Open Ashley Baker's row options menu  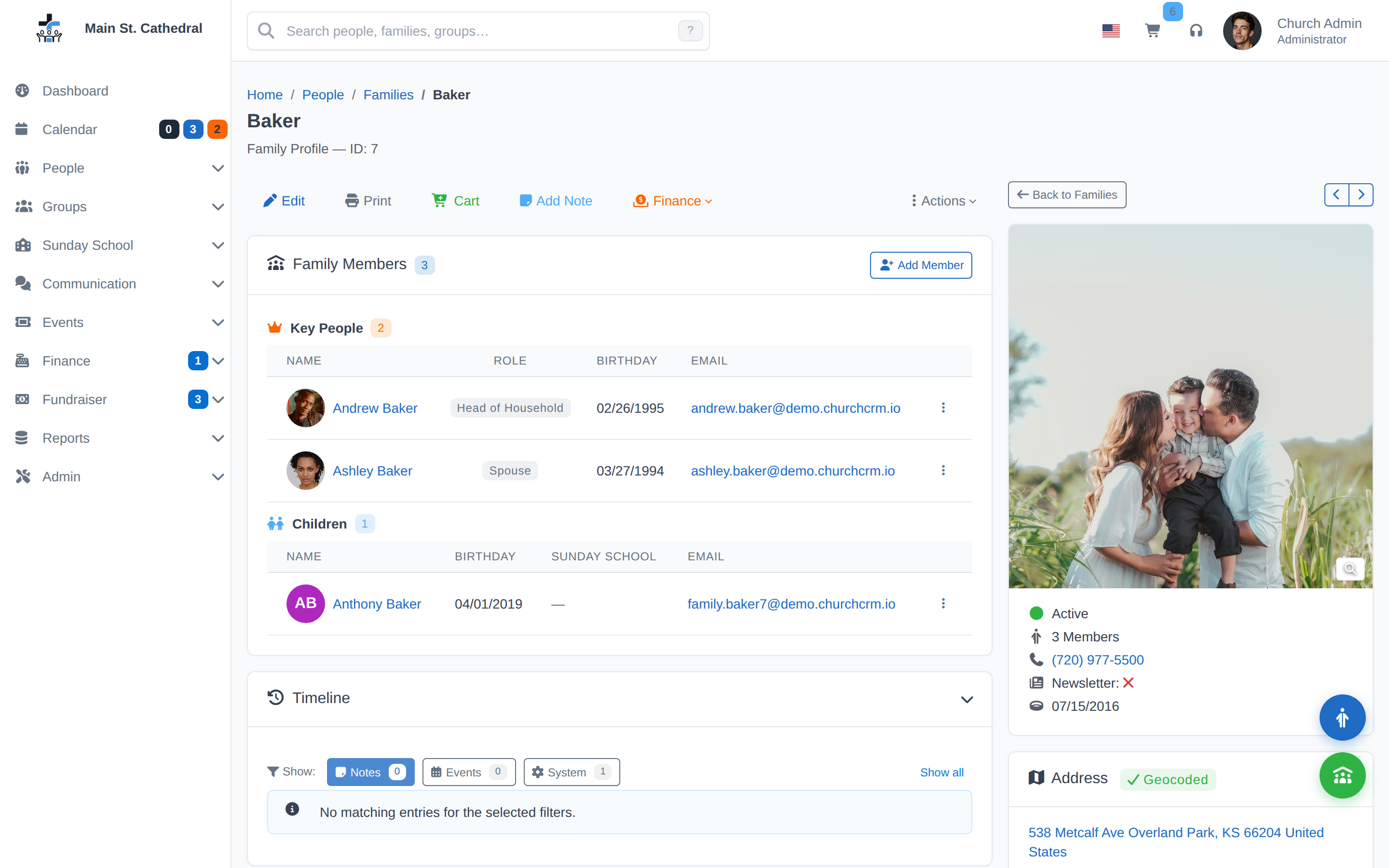(943, 470)
